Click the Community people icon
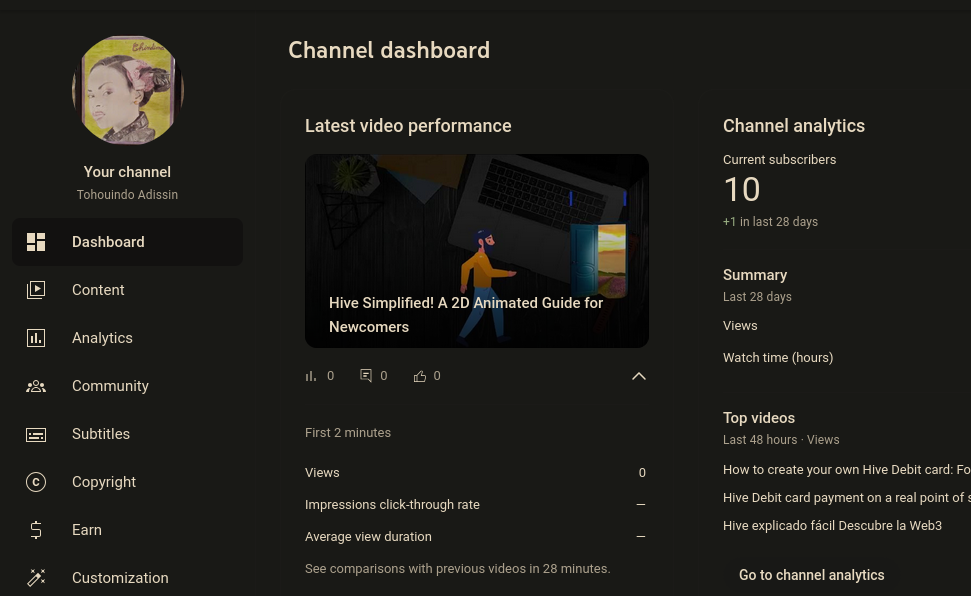 tap(36, 386)
